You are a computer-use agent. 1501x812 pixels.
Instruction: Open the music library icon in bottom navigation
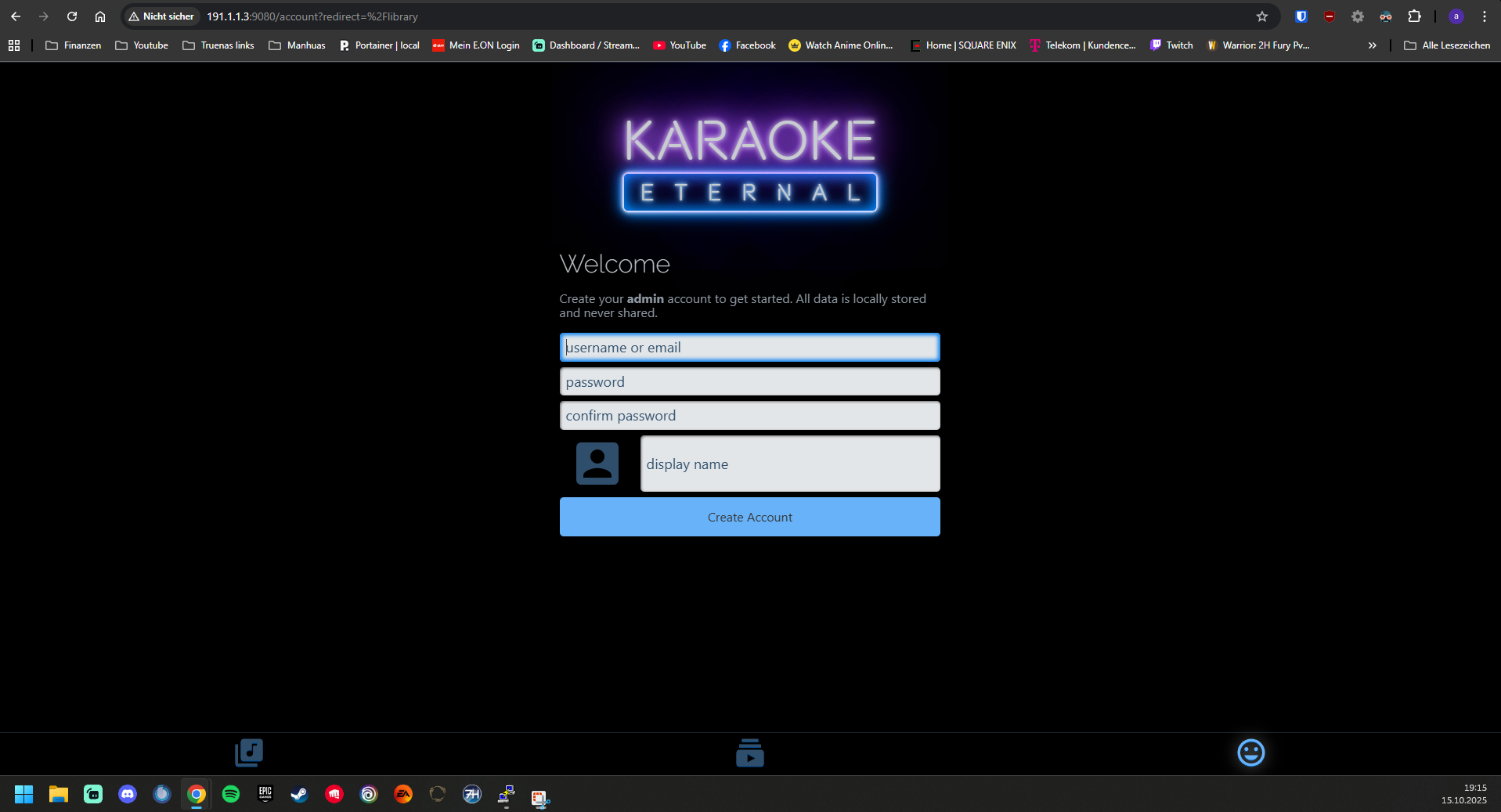pyautogui.click(x=249, y=752)
